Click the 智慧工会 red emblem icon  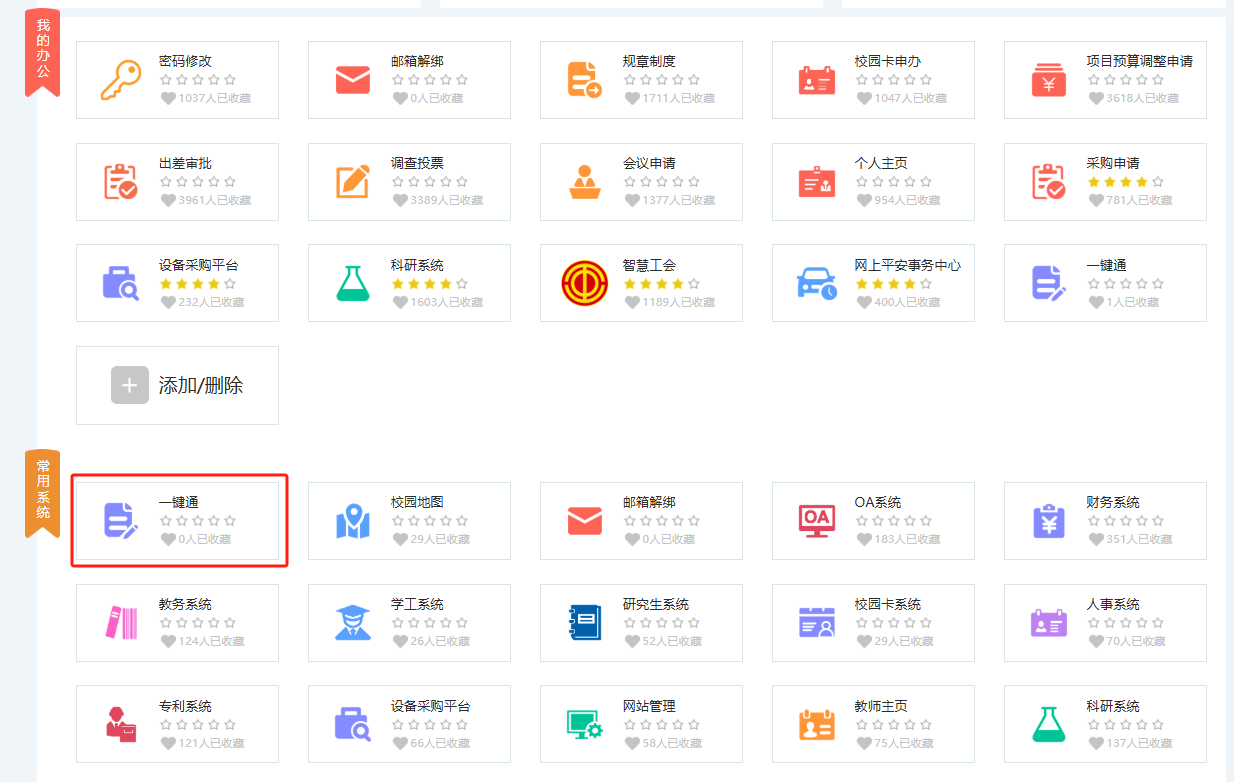point(585,283)
